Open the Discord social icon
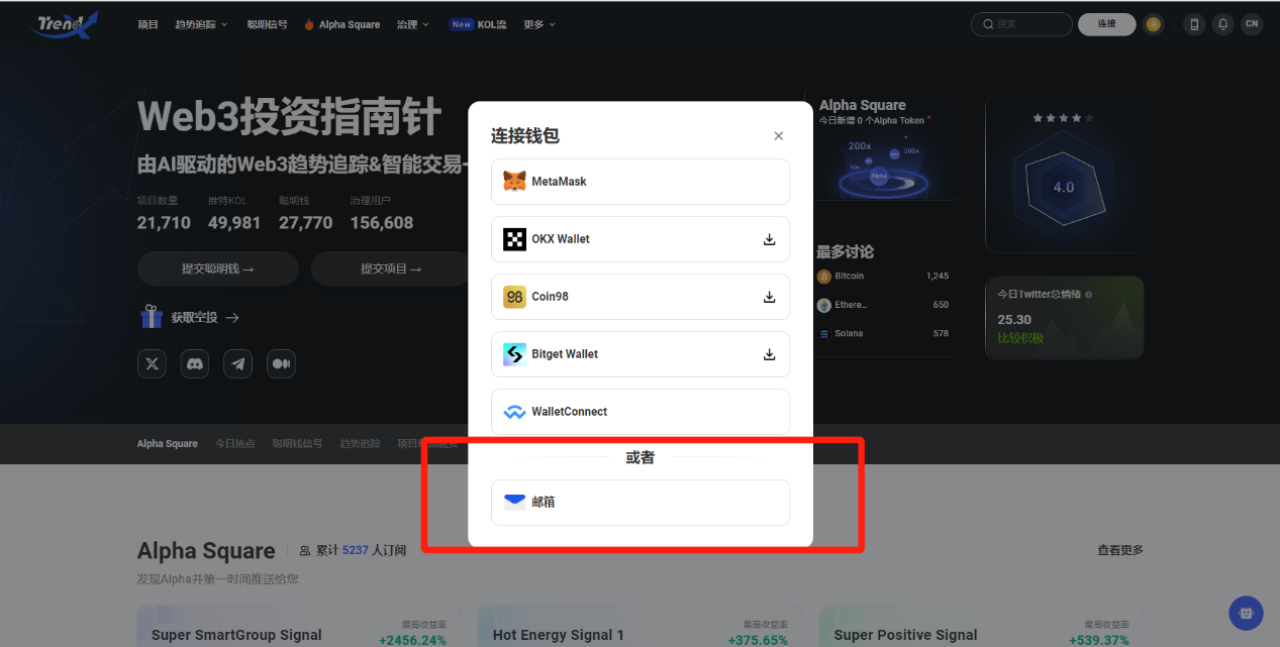The width and height of the screenshot is (1280, 647). [x=195, y=364]
